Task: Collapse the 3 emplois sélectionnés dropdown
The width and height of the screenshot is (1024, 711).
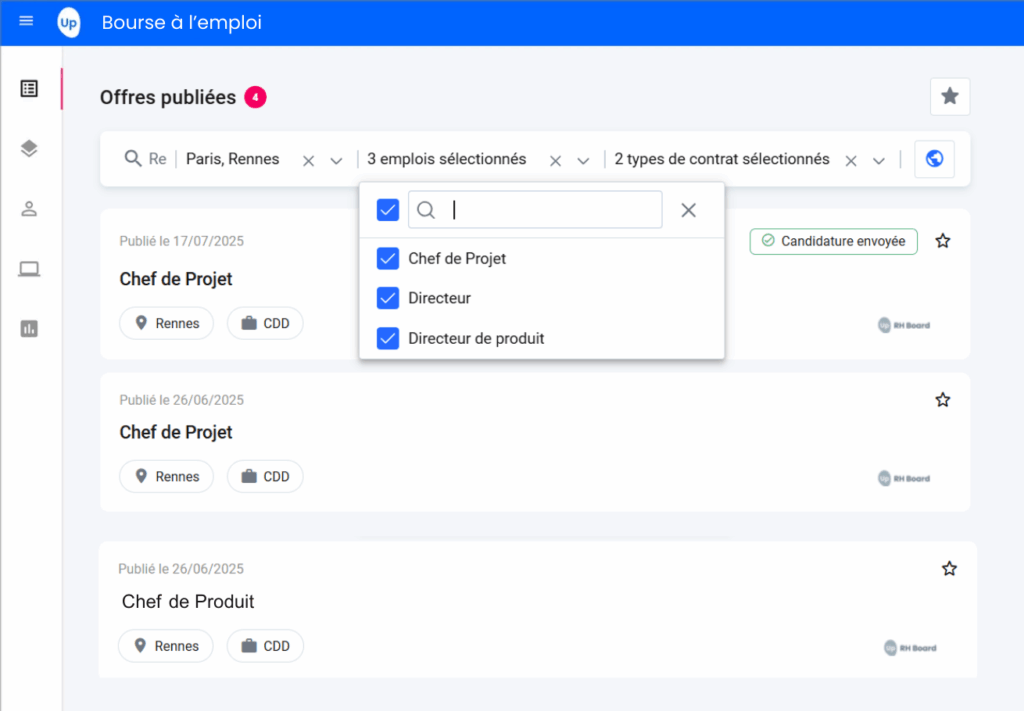Action: (583, 161)
